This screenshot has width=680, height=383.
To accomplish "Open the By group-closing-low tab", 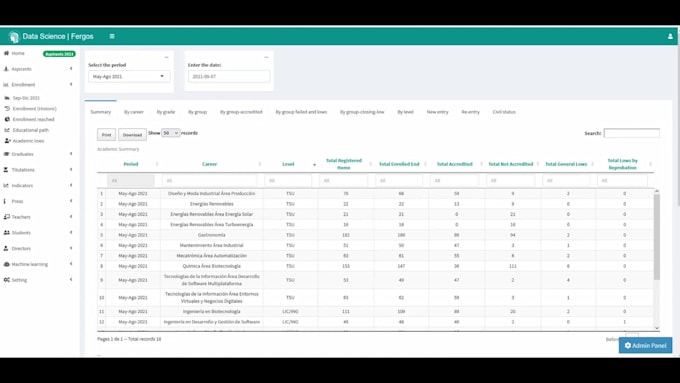I will tap(362, 112).
